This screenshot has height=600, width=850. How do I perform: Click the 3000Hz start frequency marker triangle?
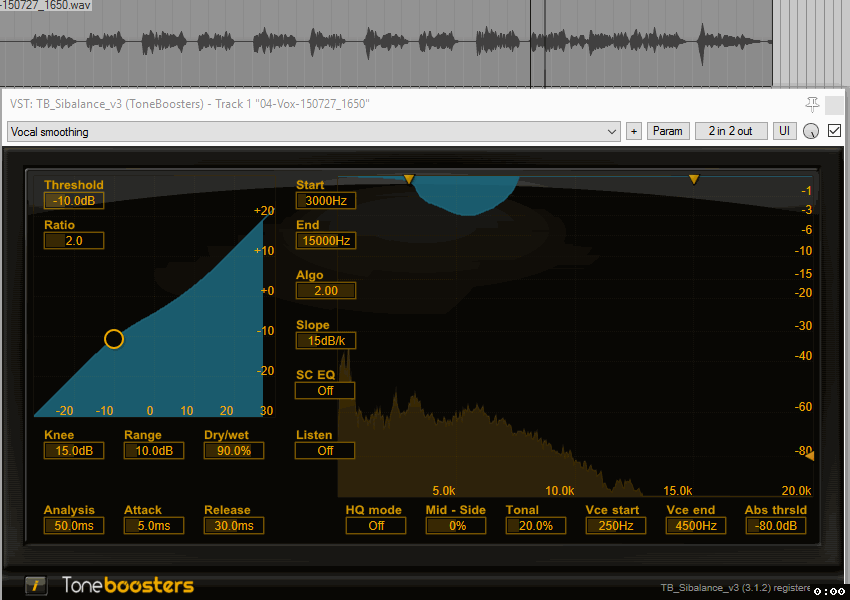pos(409,179)
